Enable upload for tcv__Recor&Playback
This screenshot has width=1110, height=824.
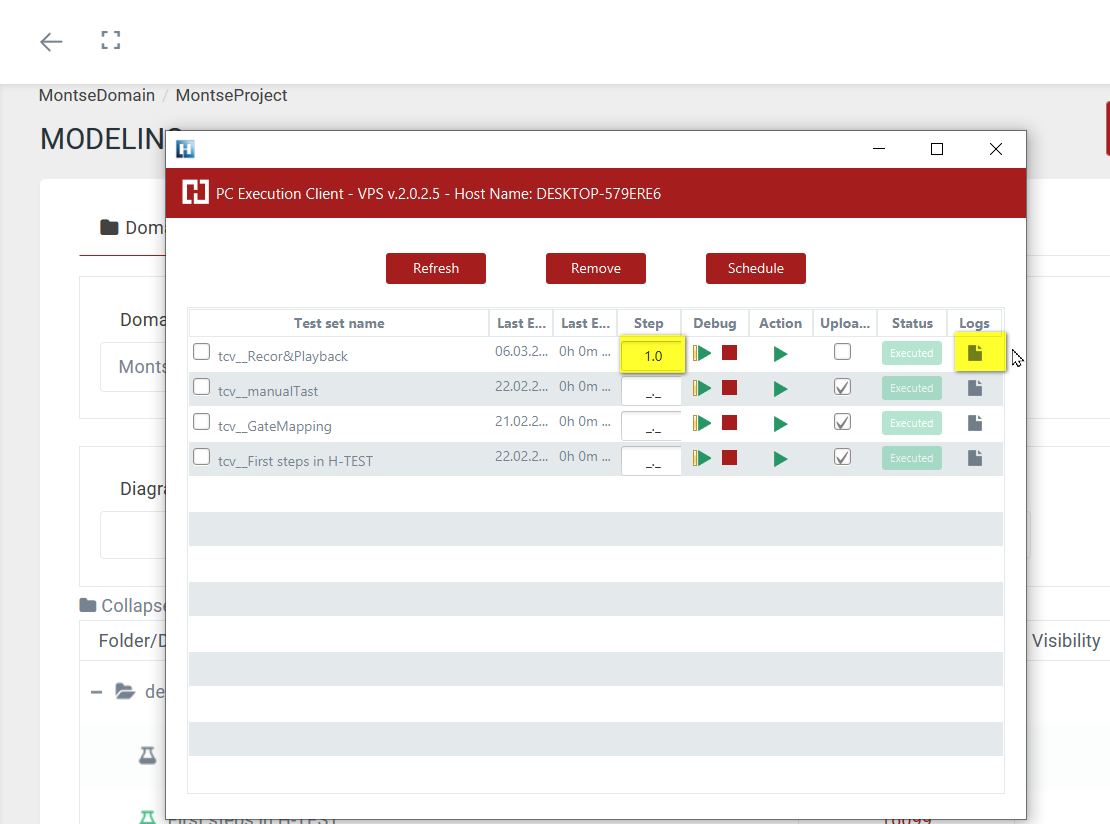coord(843,352)
